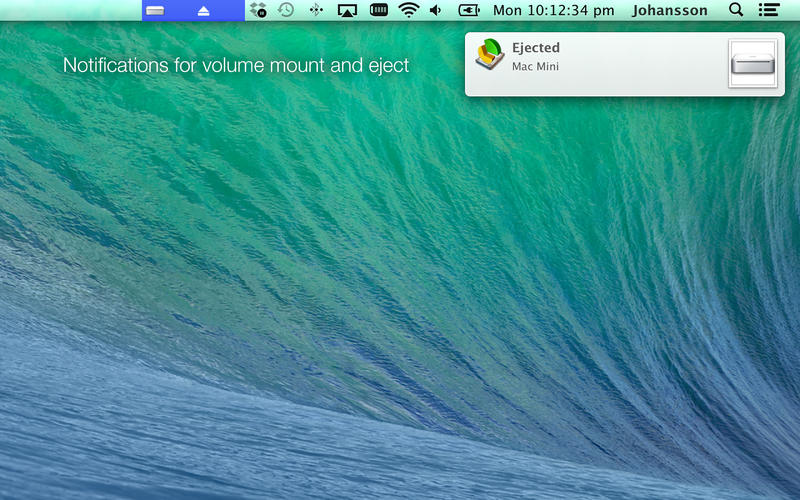Click the memory chip menu bar icon
The image size is (800, 500).
pyautogui.click(x=379, y=10)
